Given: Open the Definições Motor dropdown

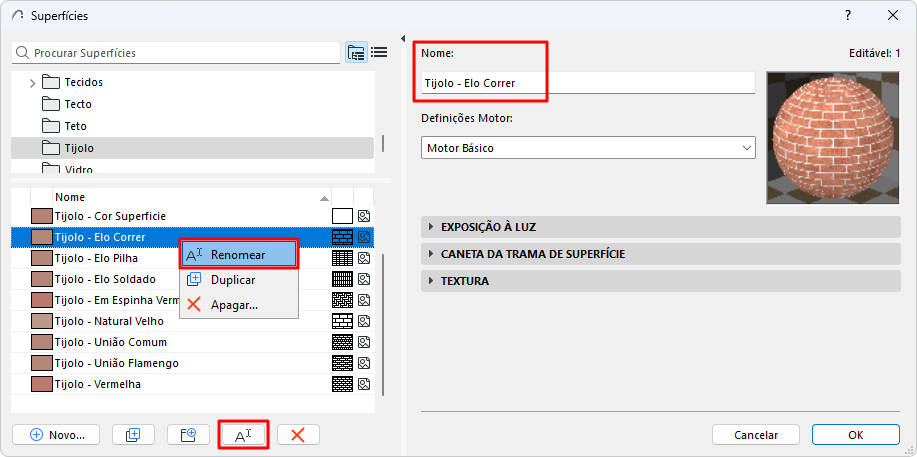Looking at the screenshot, I should (x=588, y=148).
